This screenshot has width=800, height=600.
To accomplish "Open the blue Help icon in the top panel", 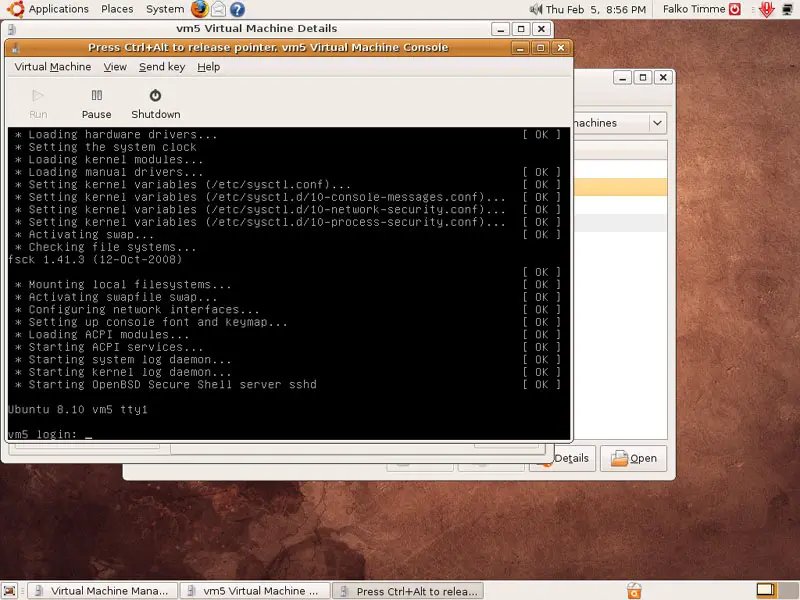I will pyautogui.click(x=237, y=9).
